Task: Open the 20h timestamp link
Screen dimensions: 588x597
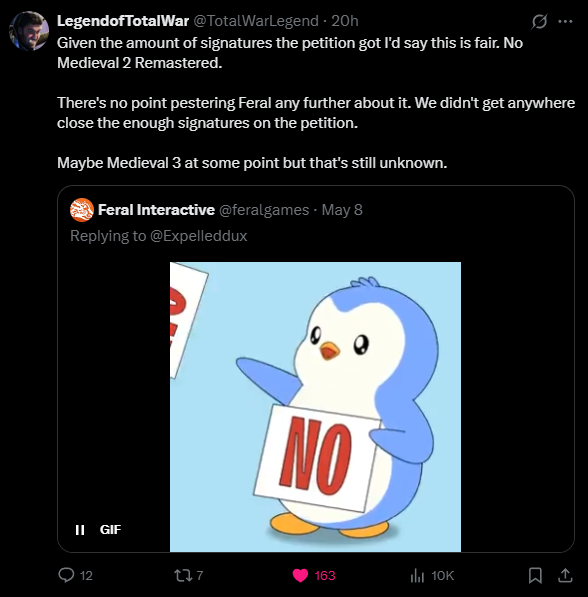Action: tap(345, 21)
